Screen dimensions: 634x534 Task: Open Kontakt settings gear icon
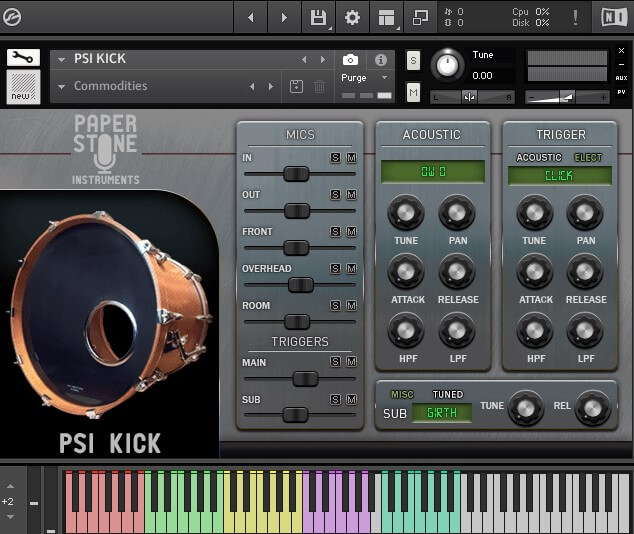click(352, 17)
